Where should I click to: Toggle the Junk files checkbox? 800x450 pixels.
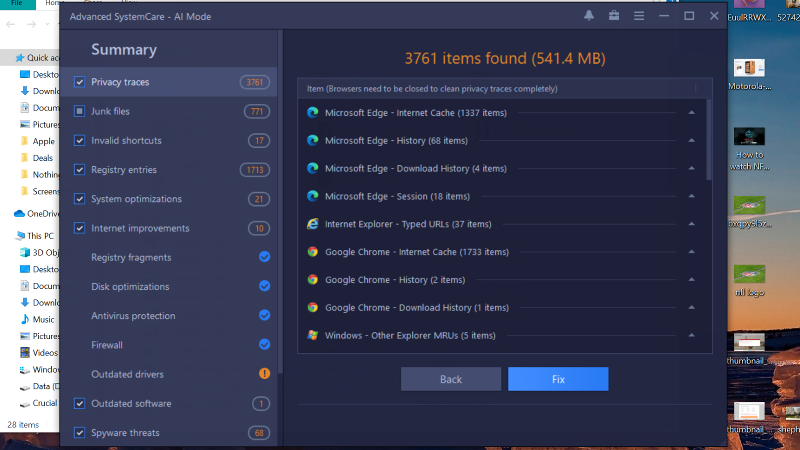click(x=79, y=111)
